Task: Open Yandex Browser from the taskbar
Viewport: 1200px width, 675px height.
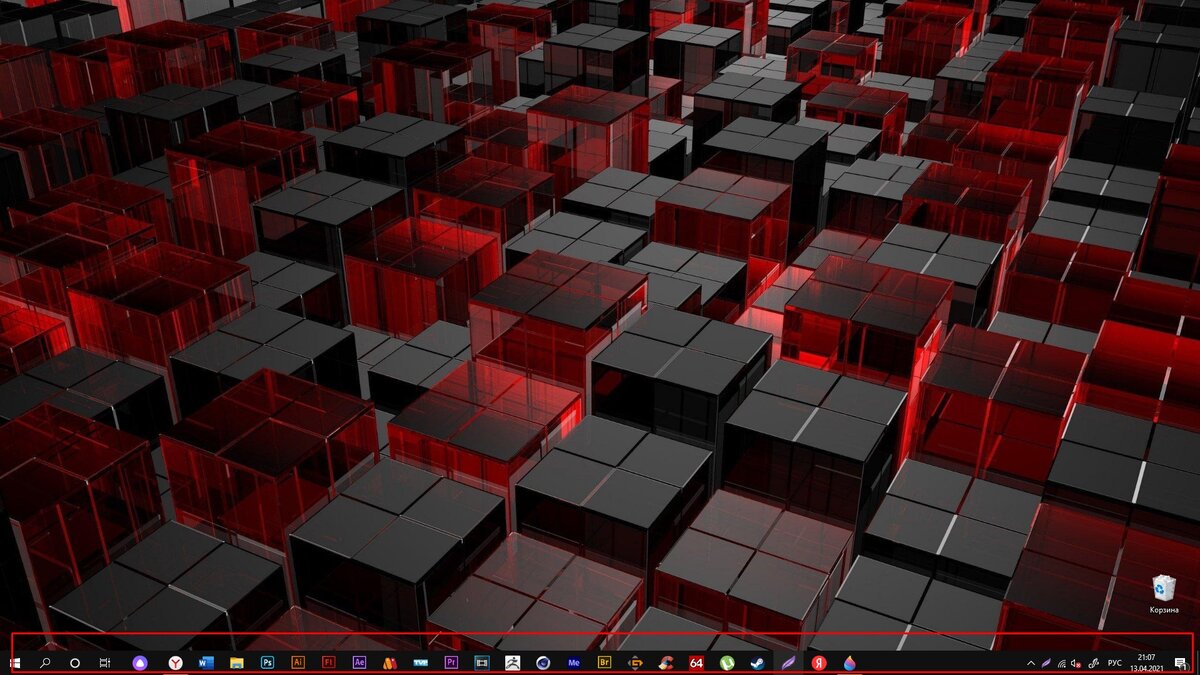Action: [175, 663]
